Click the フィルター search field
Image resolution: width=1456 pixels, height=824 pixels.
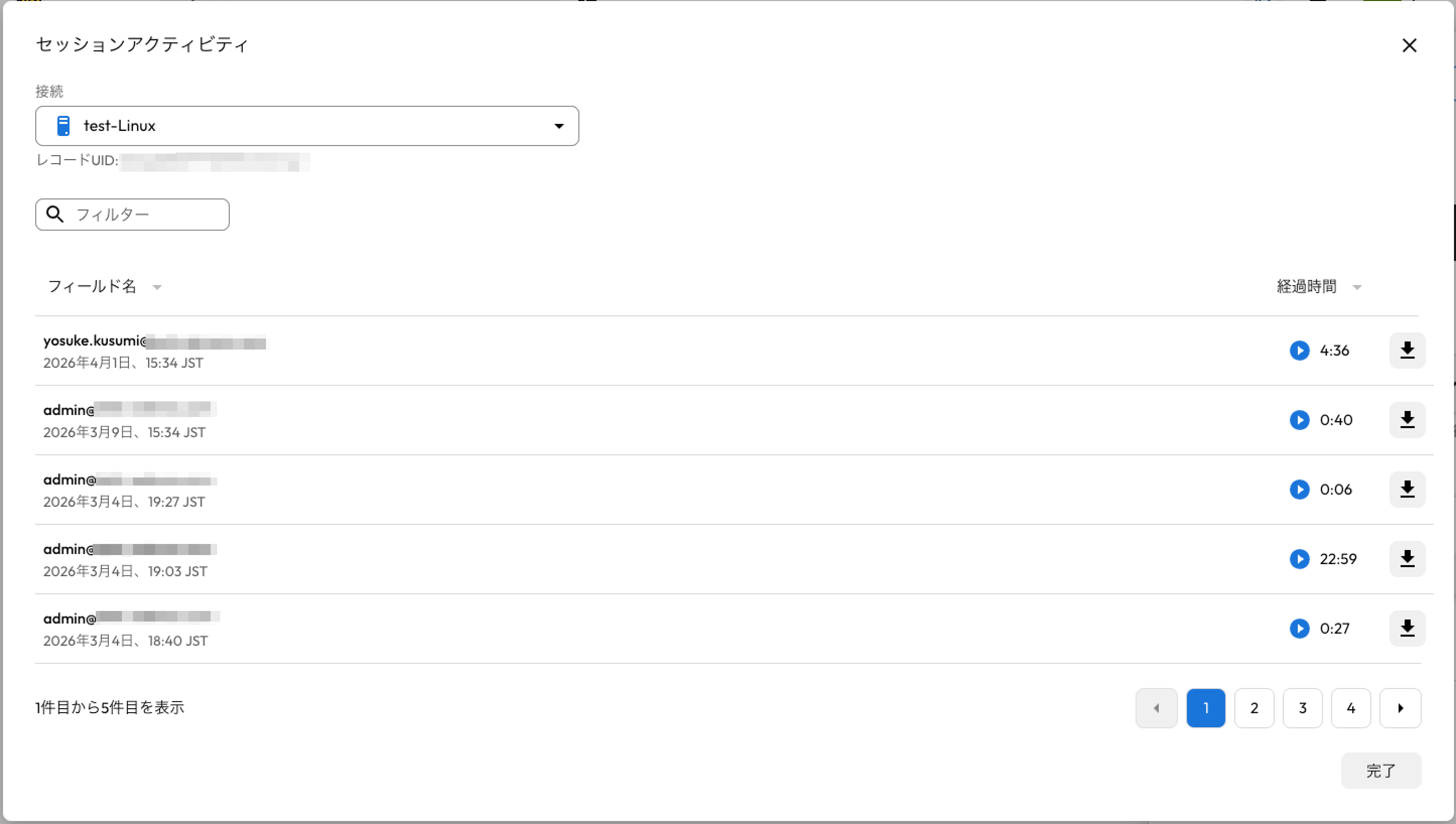145,215
